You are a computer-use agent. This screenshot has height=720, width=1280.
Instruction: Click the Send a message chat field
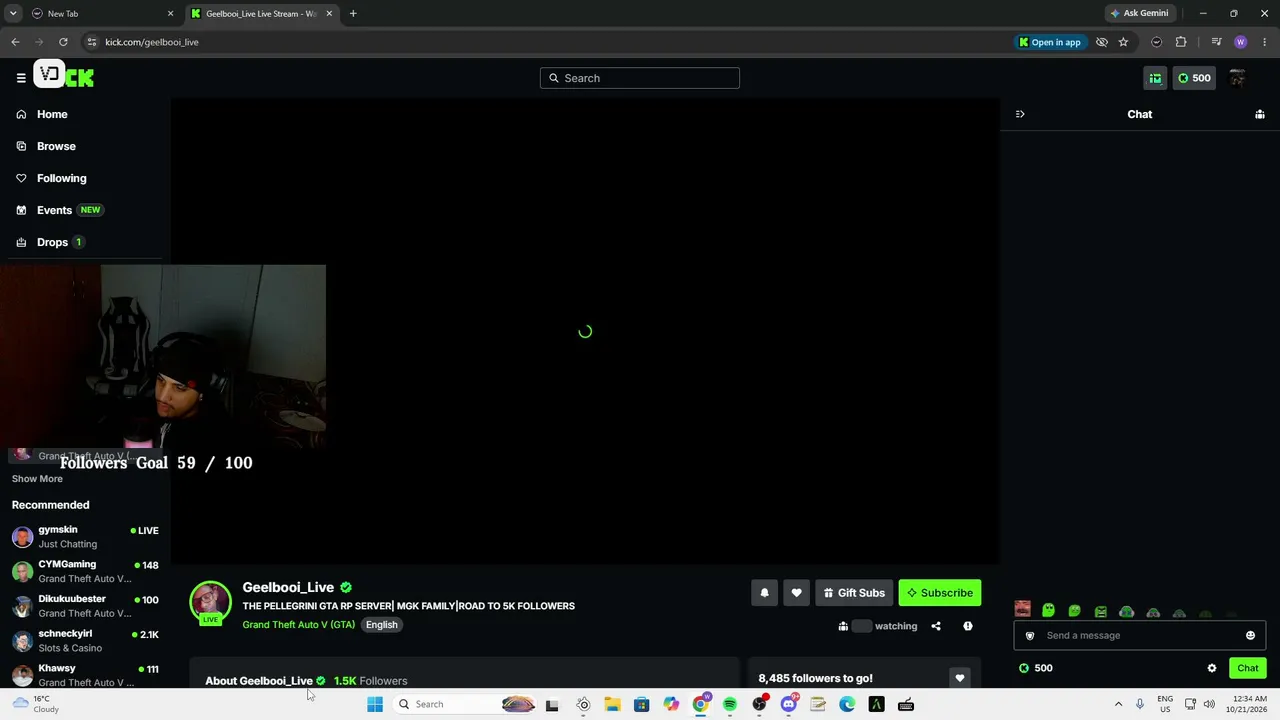pos(1140,635)
